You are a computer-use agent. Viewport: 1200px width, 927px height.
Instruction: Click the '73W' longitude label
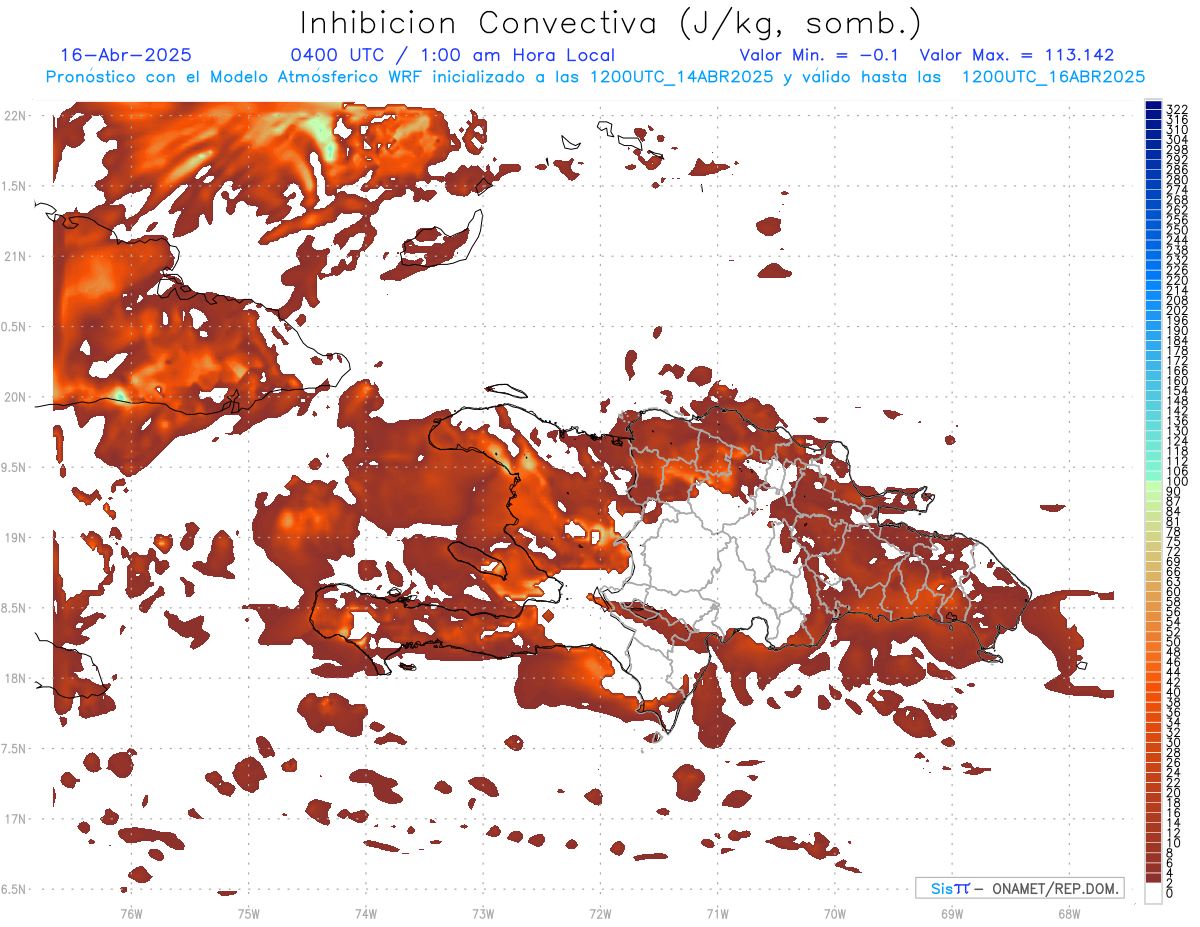click(483, 914)
